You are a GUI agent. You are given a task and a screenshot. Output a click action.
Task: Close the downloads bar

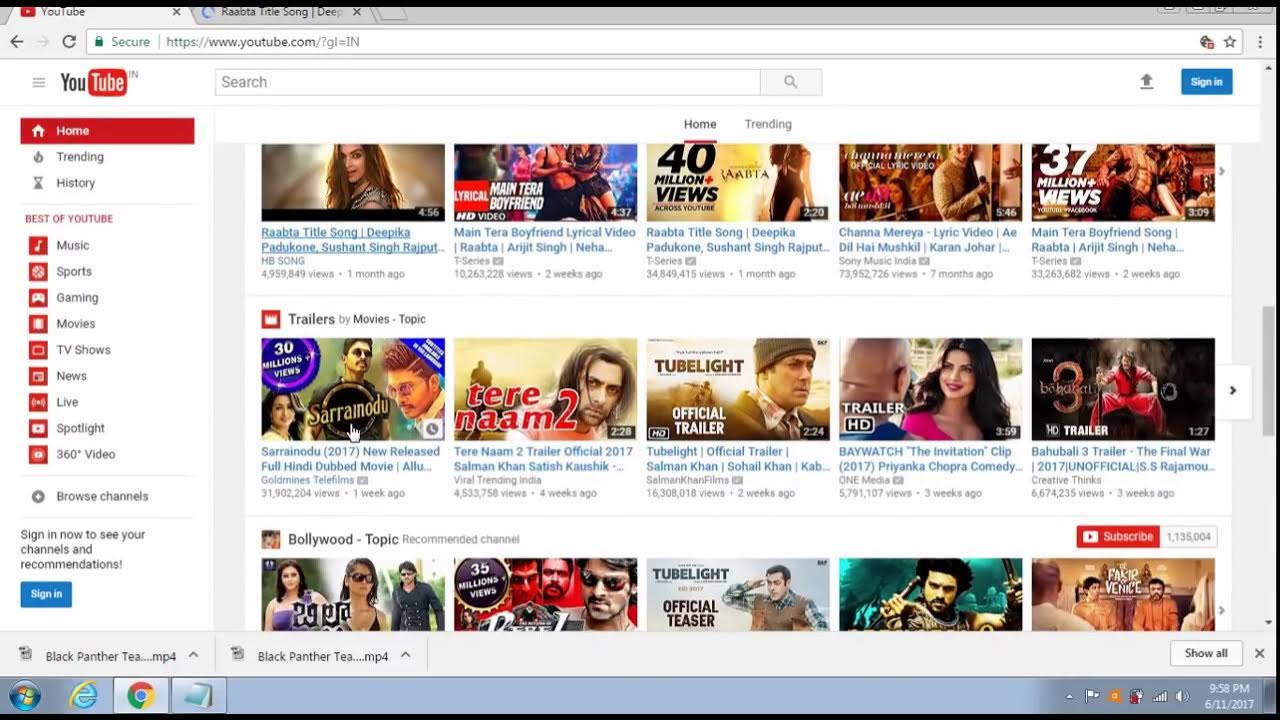click(x=1260, y=653)
